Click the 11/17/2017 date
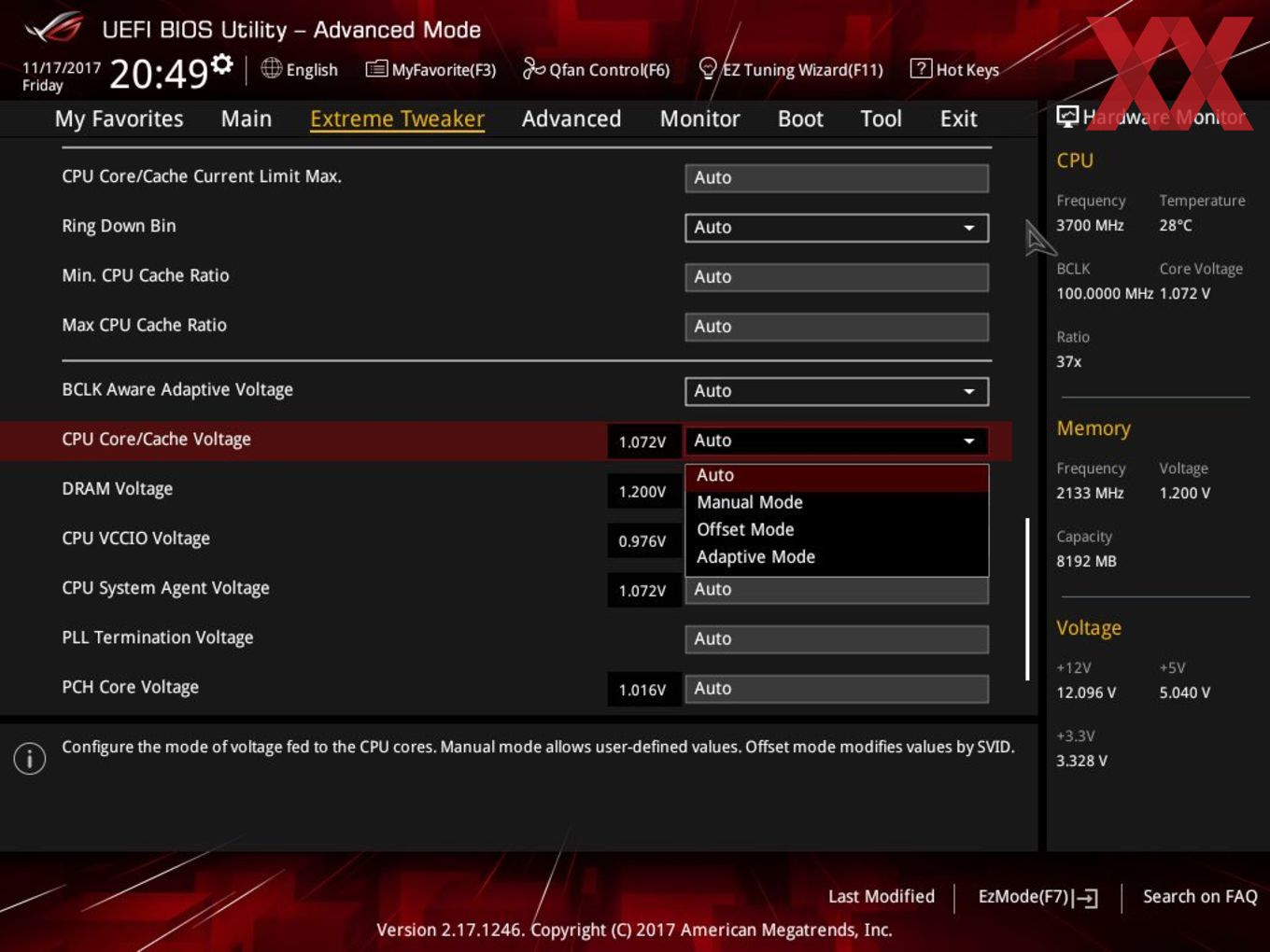Viewport: 1270px width, 952px height. tap(62, 68)
